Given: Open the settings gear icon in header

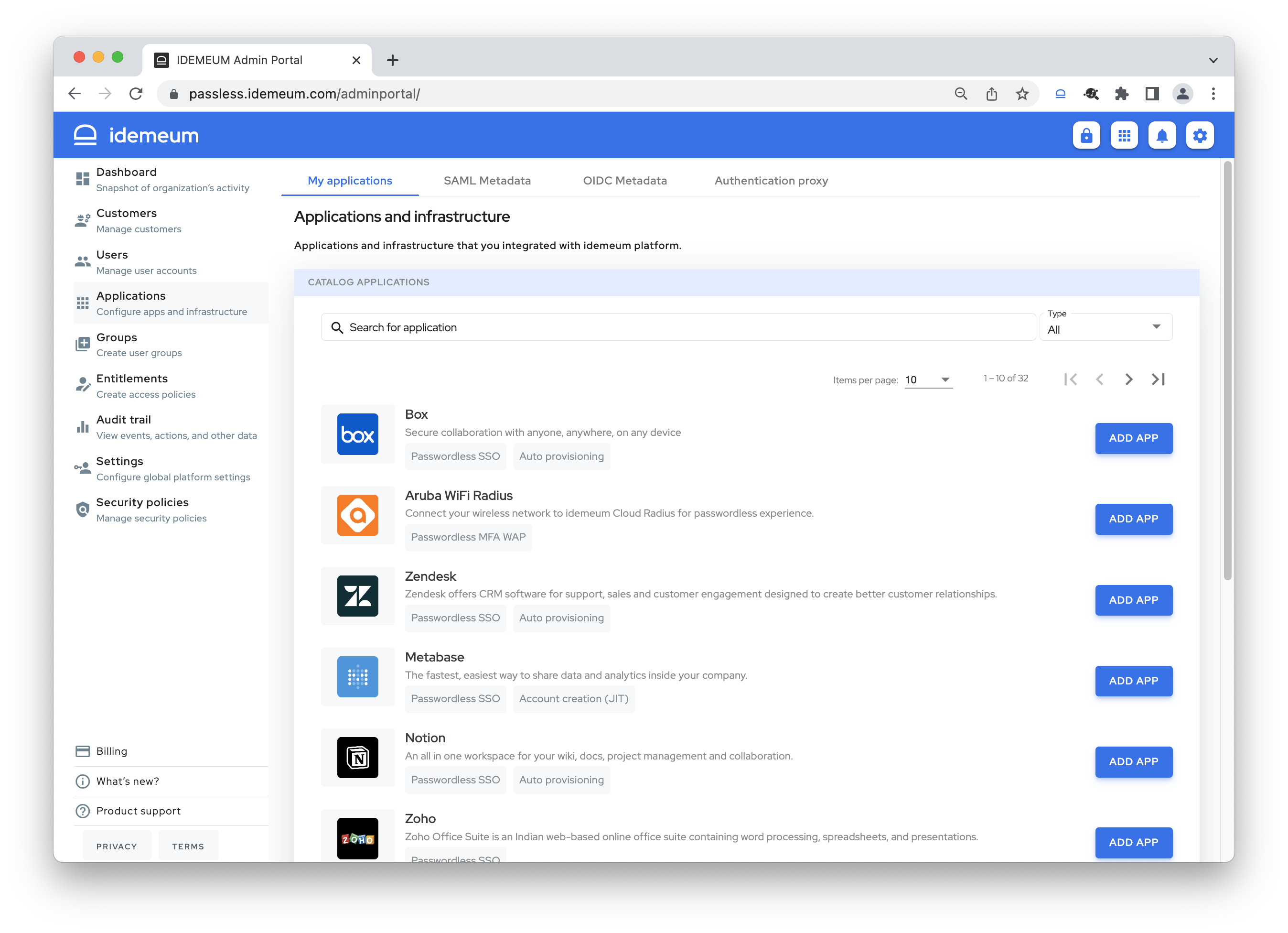Looking at the screenshot, I should click(x=1200, y=135).
